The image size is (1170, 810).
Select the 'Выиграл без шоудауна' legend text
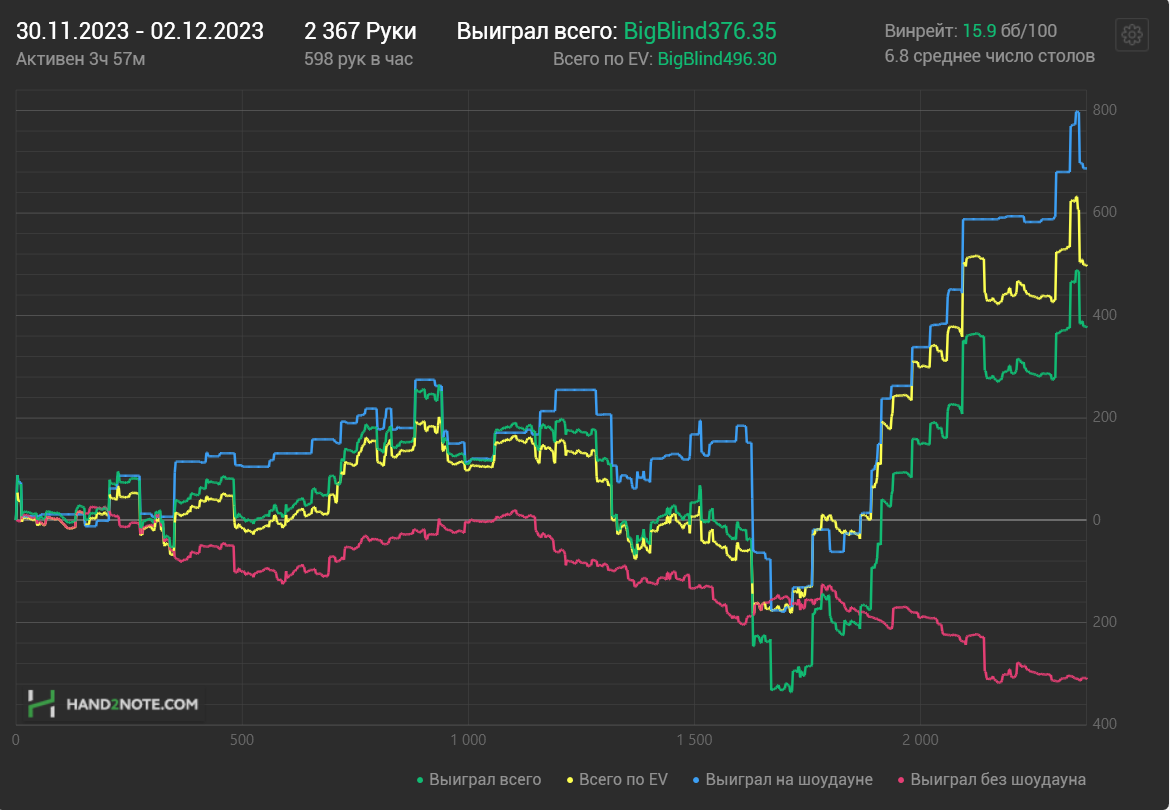pyautogui.click(x=998, y=779)
